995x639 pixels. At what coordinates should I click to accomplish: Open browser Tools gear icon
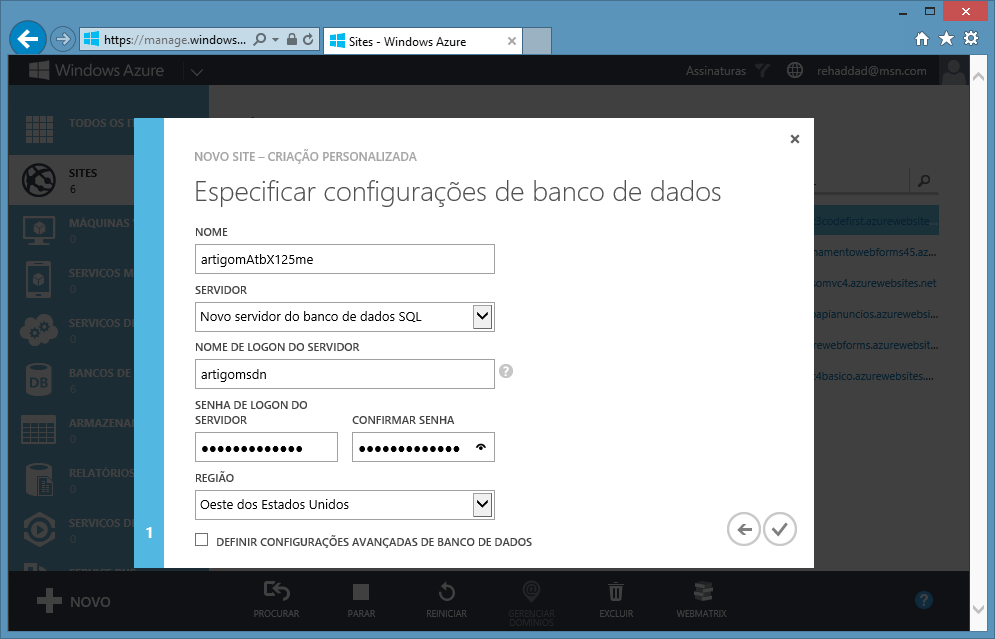click(x=971, y=39)
